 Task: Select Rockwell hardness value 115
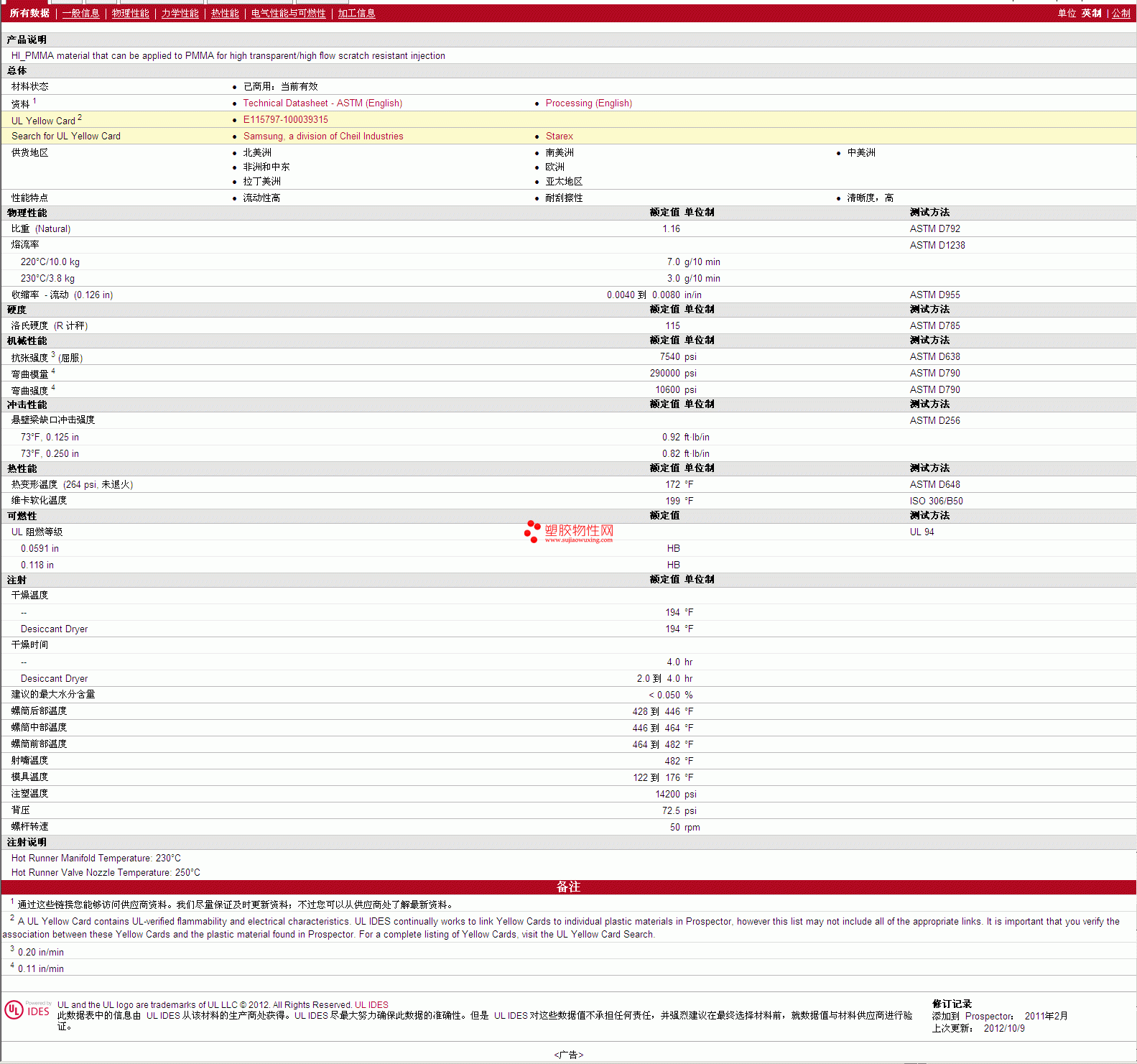[x=672, y=325]
